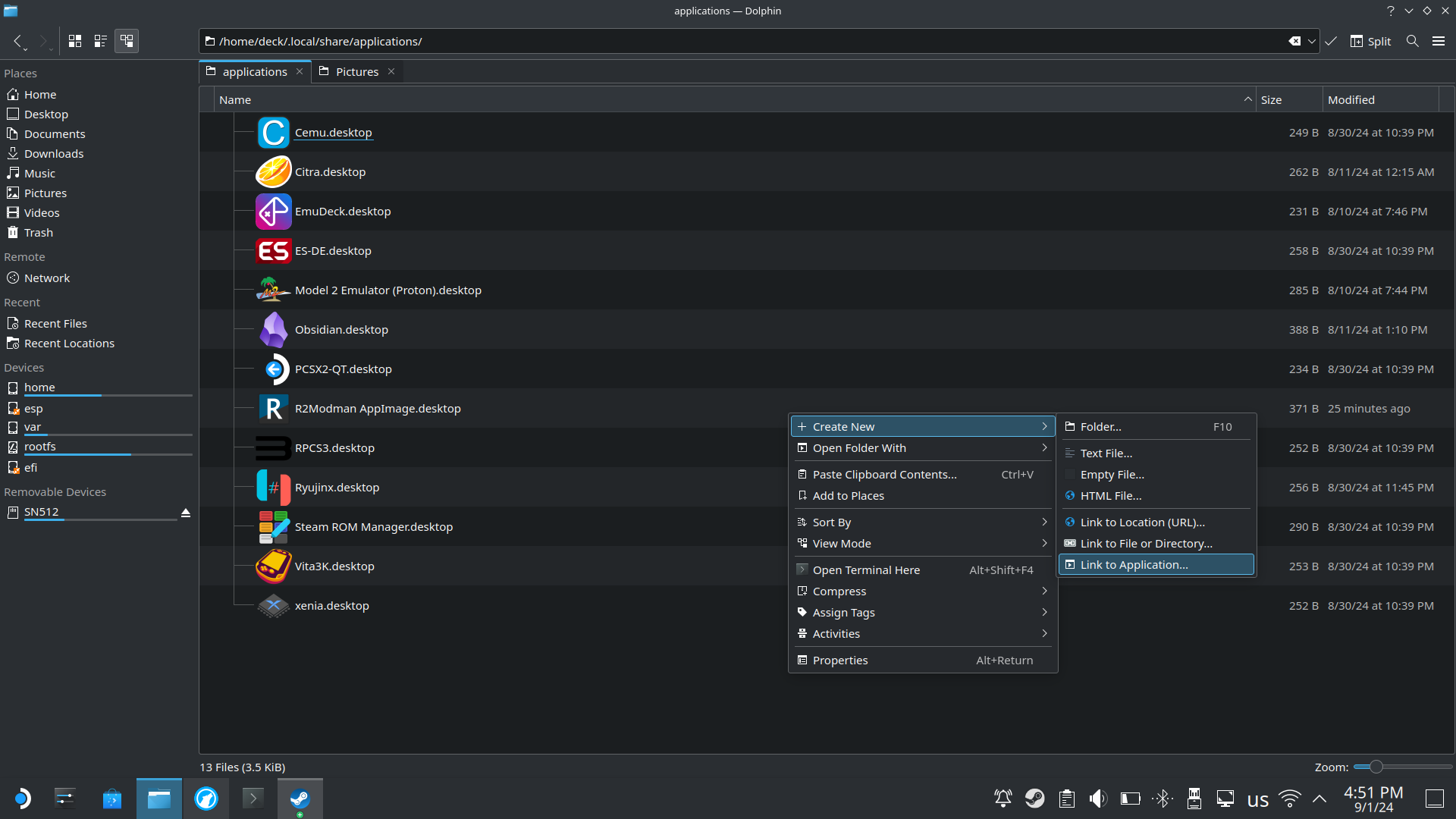Choose Open Terminal Here
This screenshot has width=1456, height=819.
point(923,570)
